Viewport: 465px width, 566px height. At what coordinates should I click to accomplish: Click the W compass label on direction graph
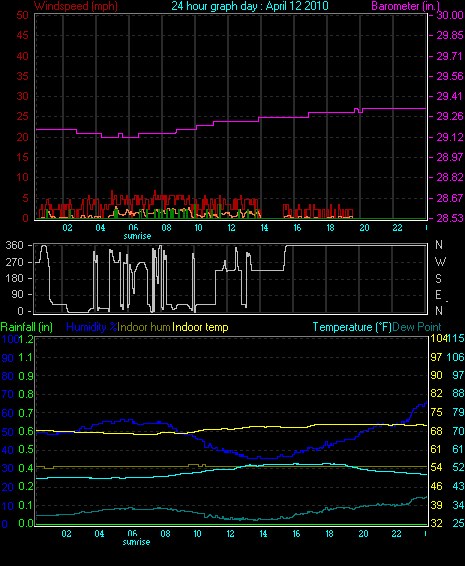click(x=440, y=261)
